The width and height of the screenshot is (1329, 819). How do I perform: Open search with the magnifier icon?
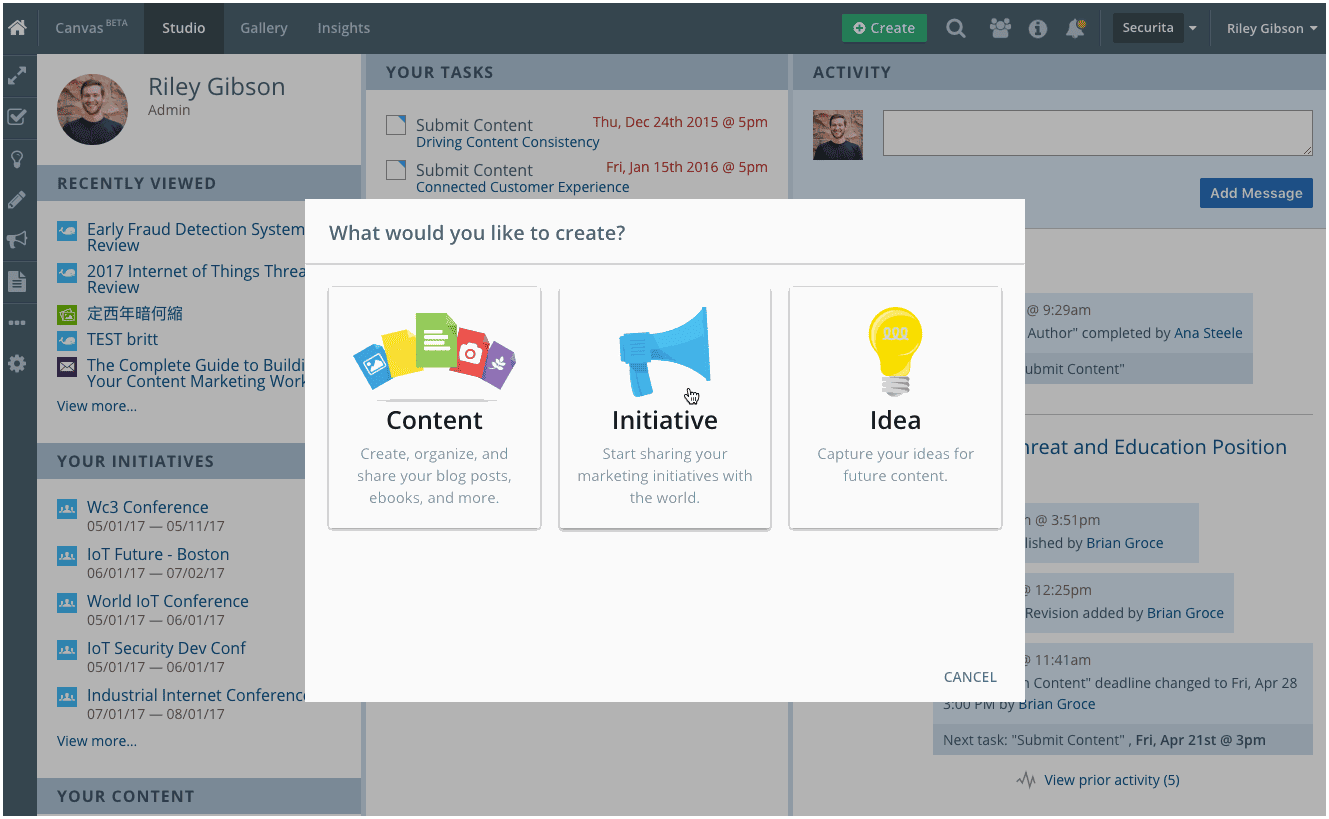(x=956, y=28)
